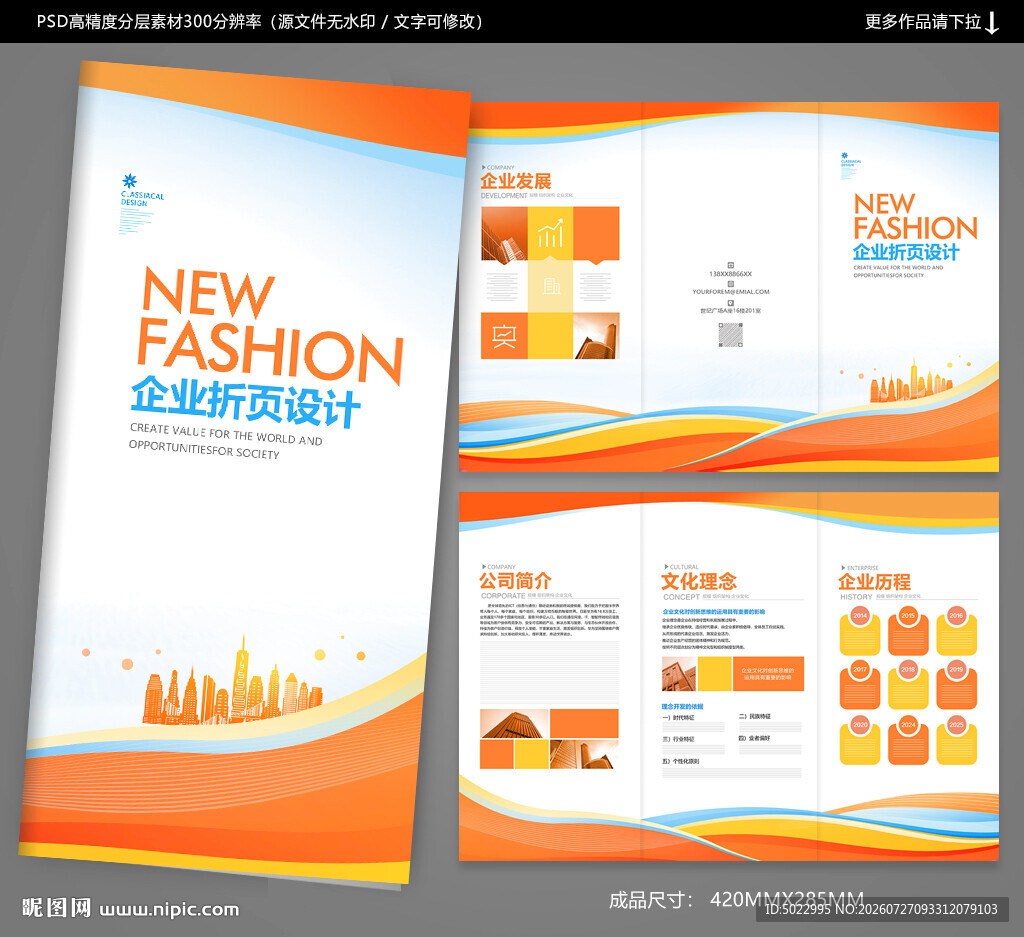Viewport: 1024px width, 937px height.
Task: Click the 文化理念 section heading
Action: pyautogui.click(x=699, y=581)
